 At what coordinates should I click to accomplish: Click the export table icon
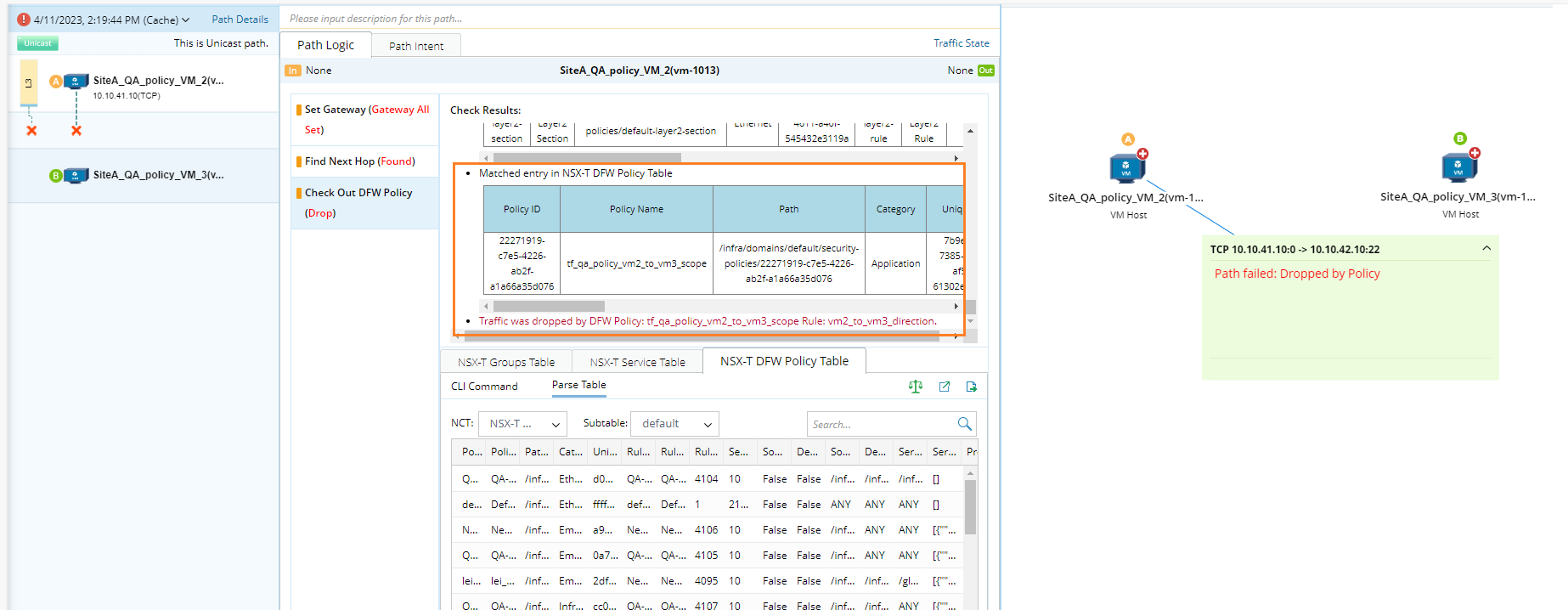(971, 387)
